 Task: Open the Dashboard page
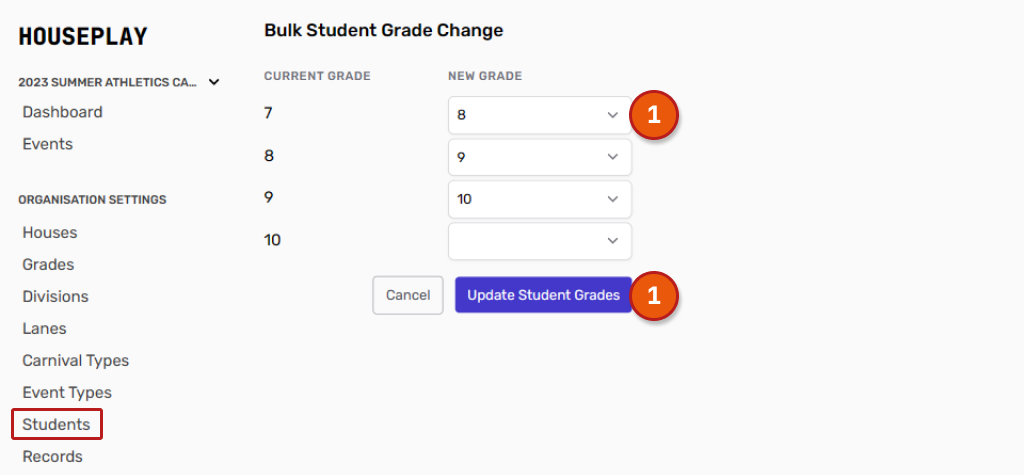click(62, 112)
